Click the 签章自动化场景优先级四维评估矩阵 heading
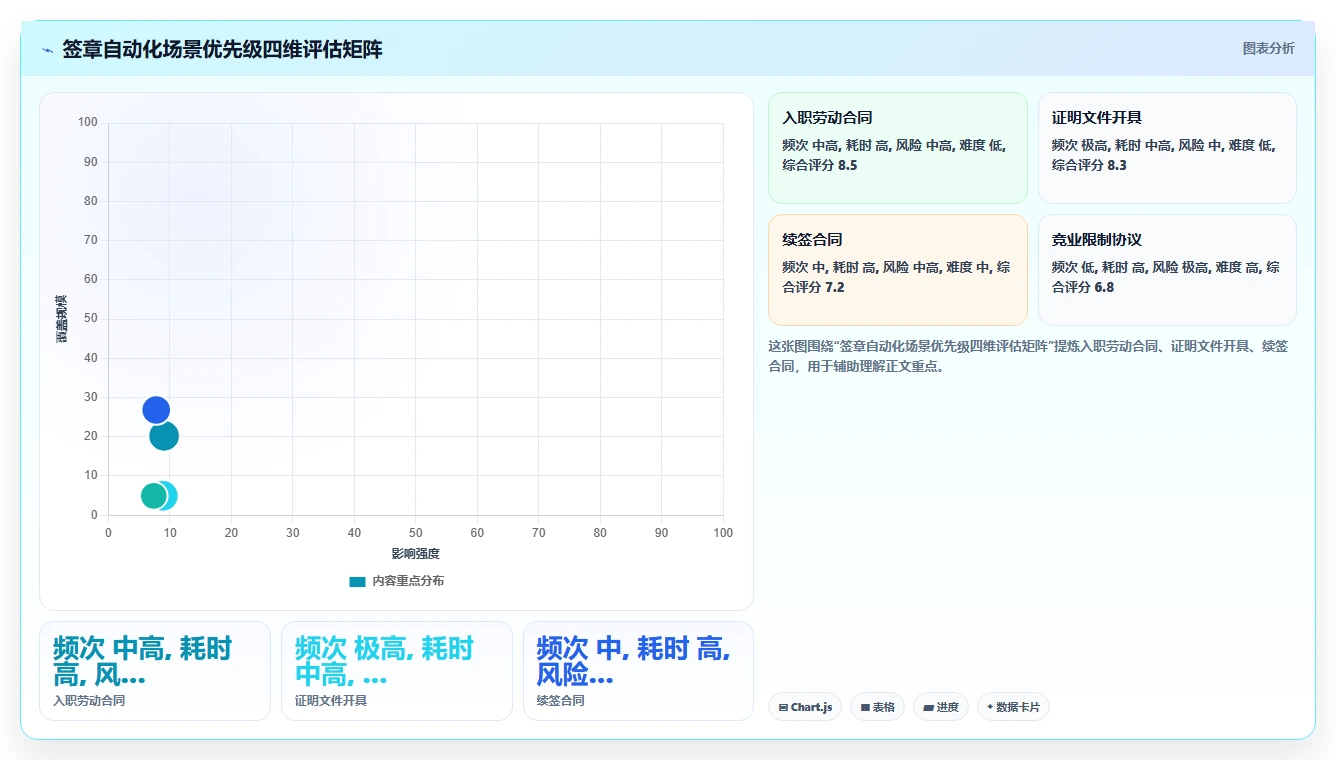Viewport: 1336px width, 760px height. click(x=222, y=49)
